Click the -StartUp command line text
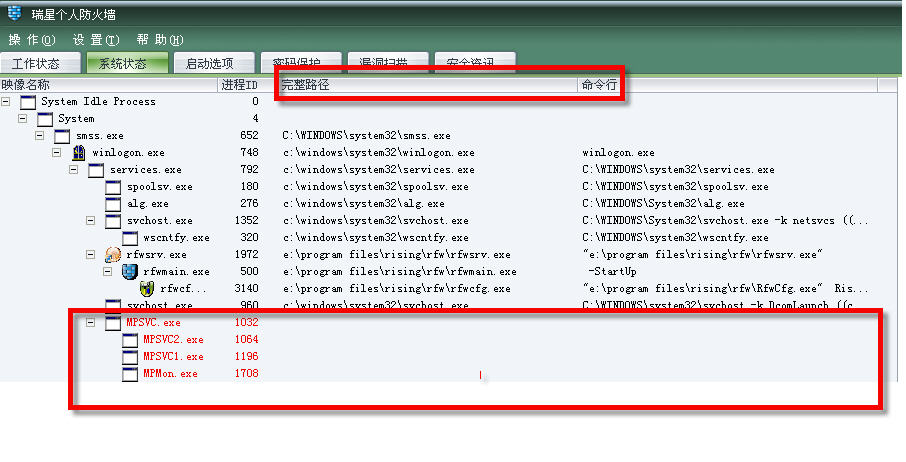Screen dimensions: 906x462 (612, 271)
